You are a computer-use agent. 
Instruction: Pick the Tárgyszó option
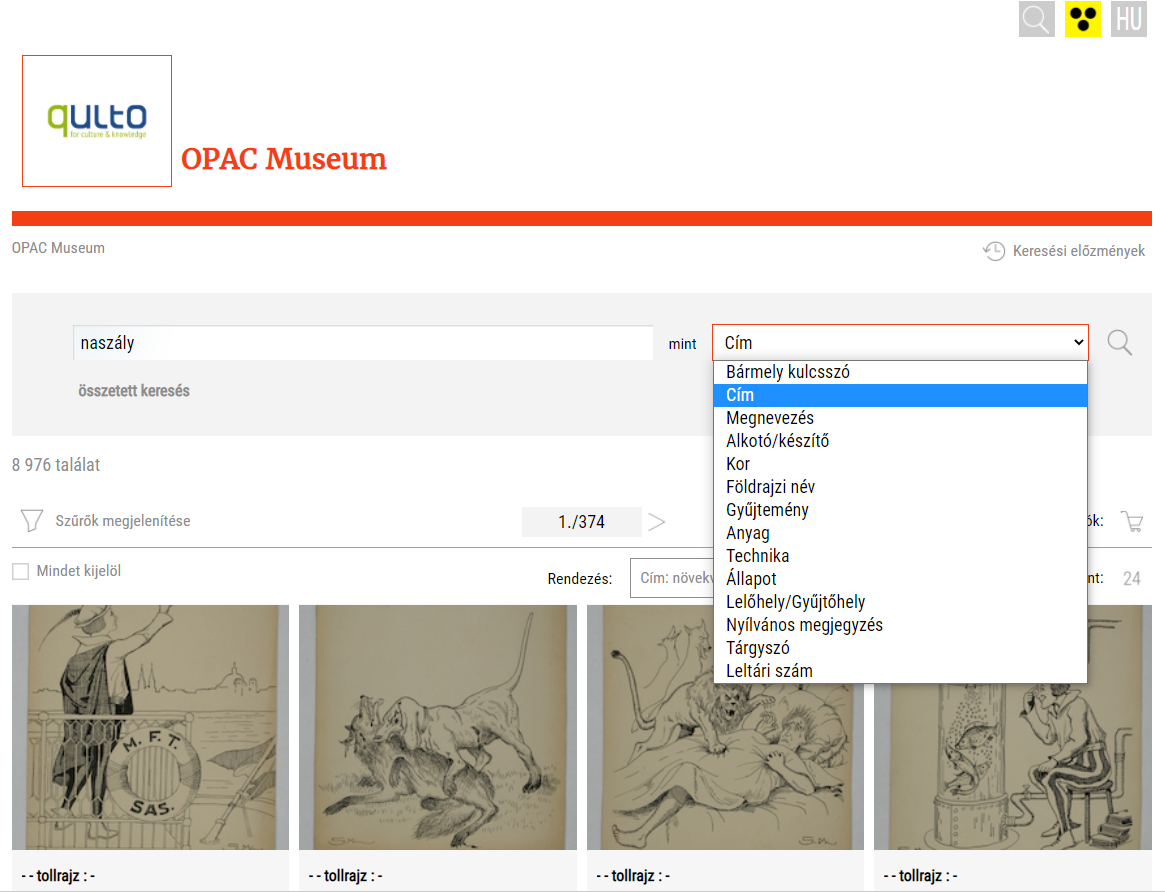pyautogui.click(x=900, y=648)
